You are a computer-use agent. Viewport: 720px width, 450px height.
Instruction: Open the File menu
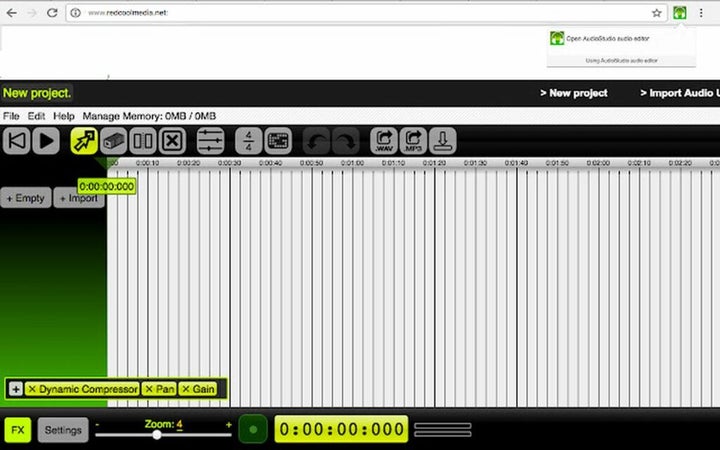pos(12,116)
